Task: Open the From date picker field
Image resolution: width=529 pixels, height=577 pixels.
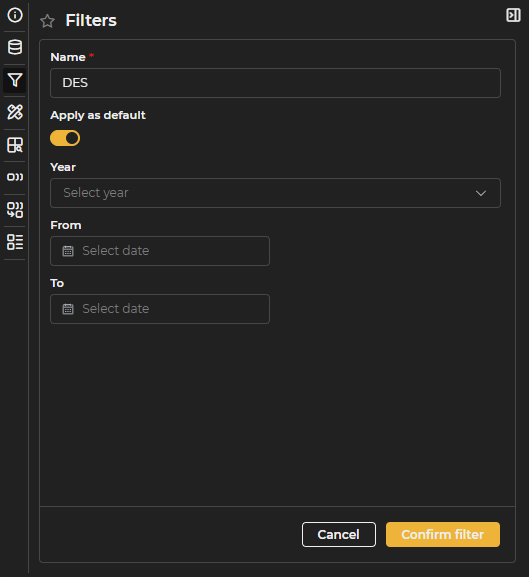Action: point(160,251)
